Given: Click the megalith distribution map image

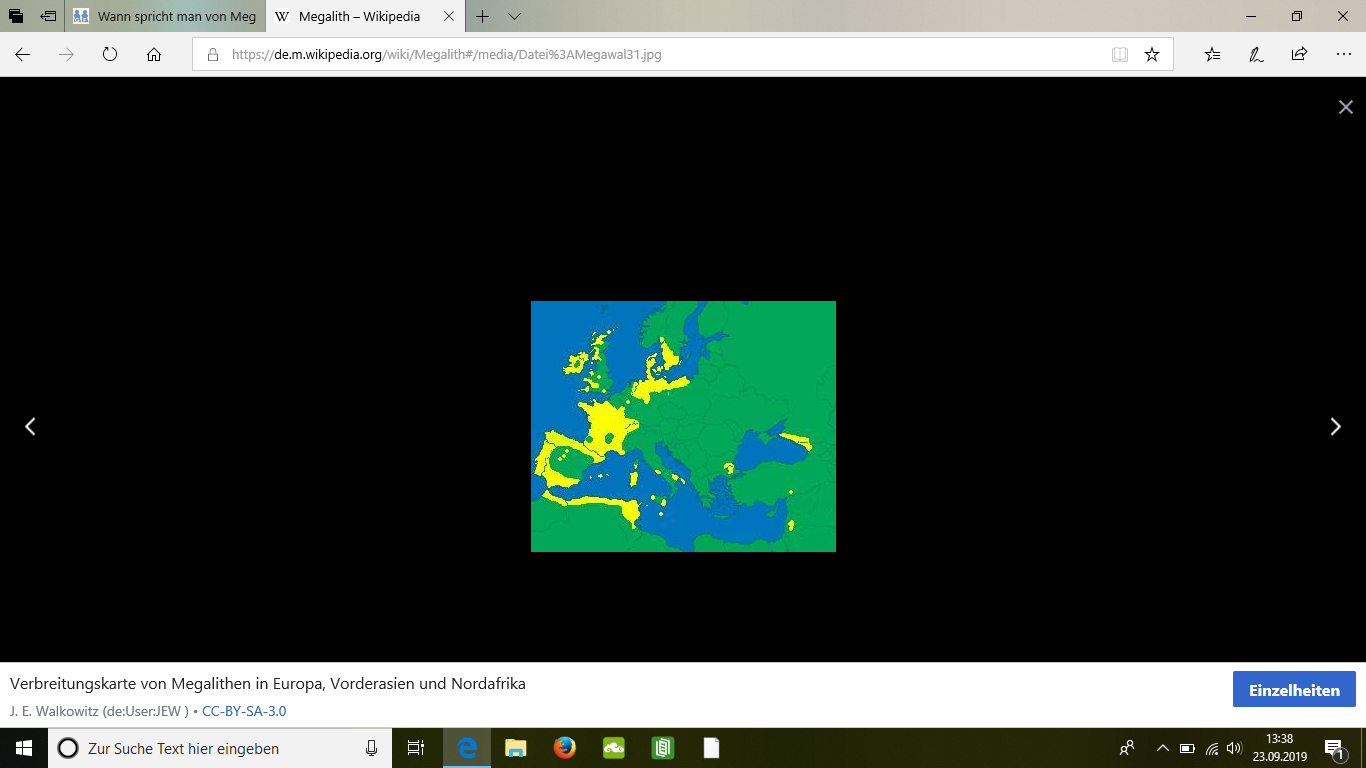Looking at the screenshot, I should tap(683, 426).
